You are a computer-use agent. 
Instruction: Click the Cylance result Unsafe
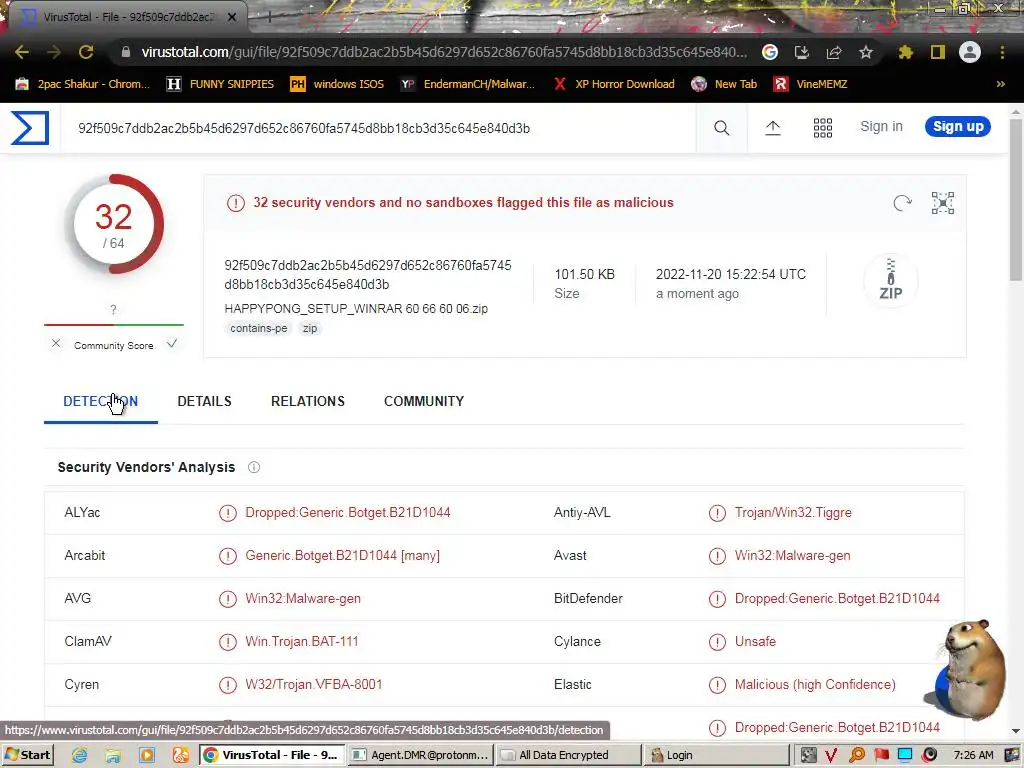click(x=755, y=642)
